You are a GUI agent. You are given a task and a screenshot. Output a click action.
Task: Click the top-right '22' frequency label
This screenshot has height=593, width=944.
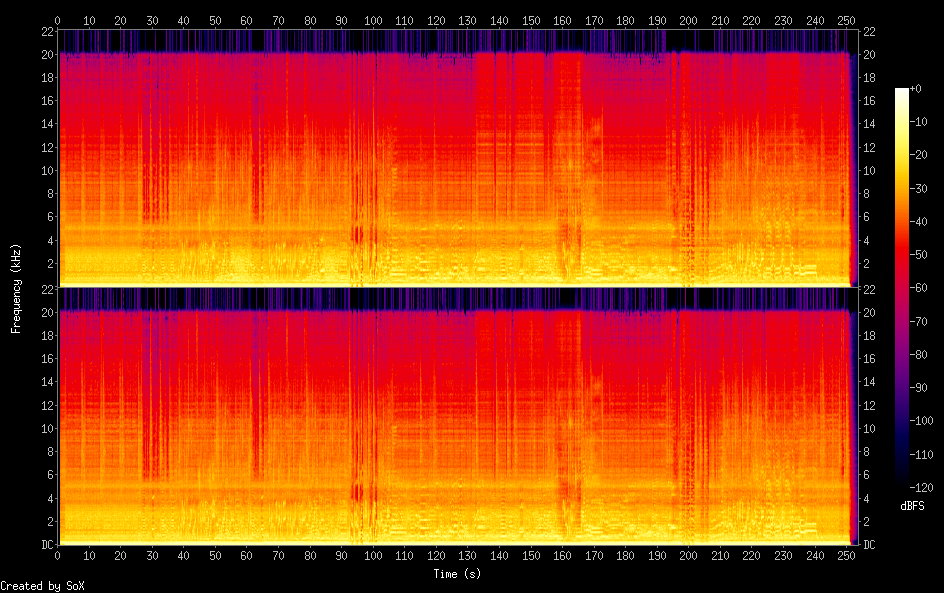point(870,31)
